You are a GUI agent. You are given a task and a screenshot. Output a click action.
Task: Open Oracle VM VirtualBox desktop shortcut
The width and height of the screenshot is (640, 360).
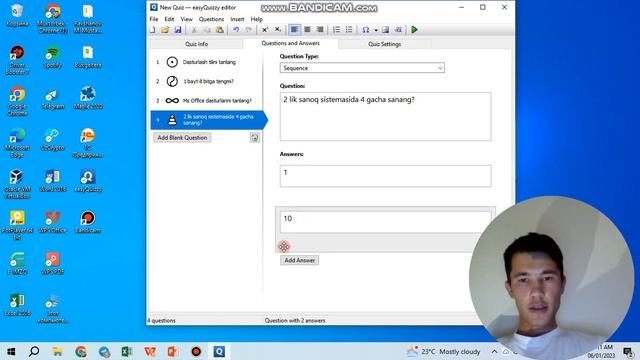pyautogui.click(x=17, y=184)
